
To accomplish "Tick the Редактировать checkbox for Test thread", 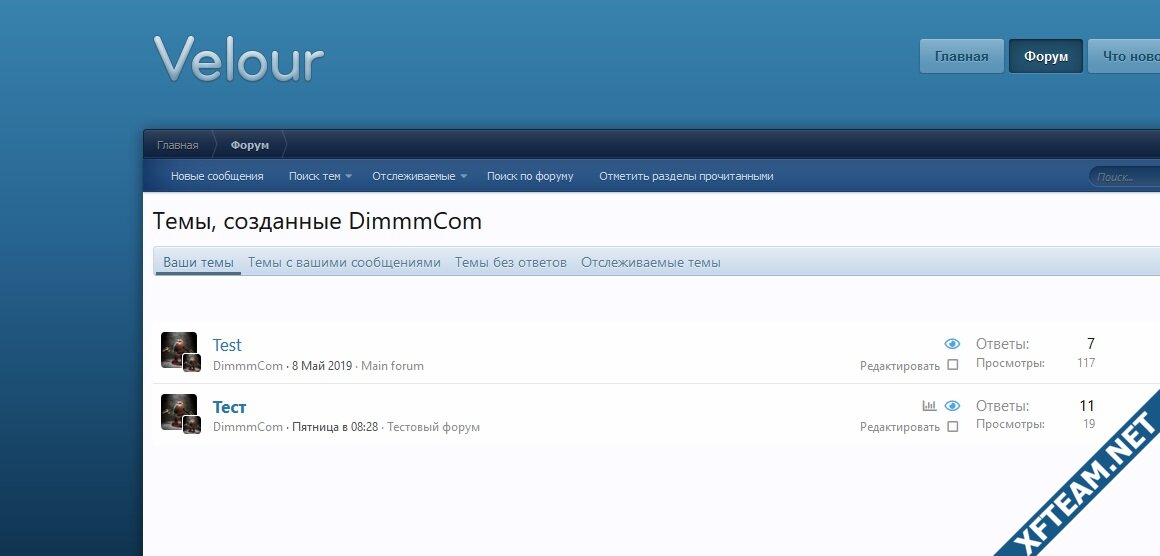I will coord(953,365).
